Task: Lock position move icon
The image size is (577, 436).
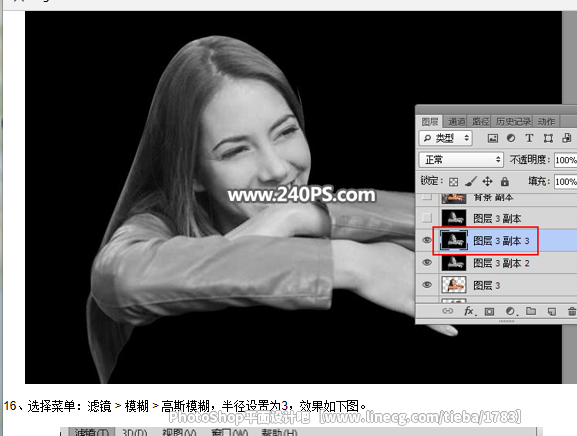Action: point(488,181)
